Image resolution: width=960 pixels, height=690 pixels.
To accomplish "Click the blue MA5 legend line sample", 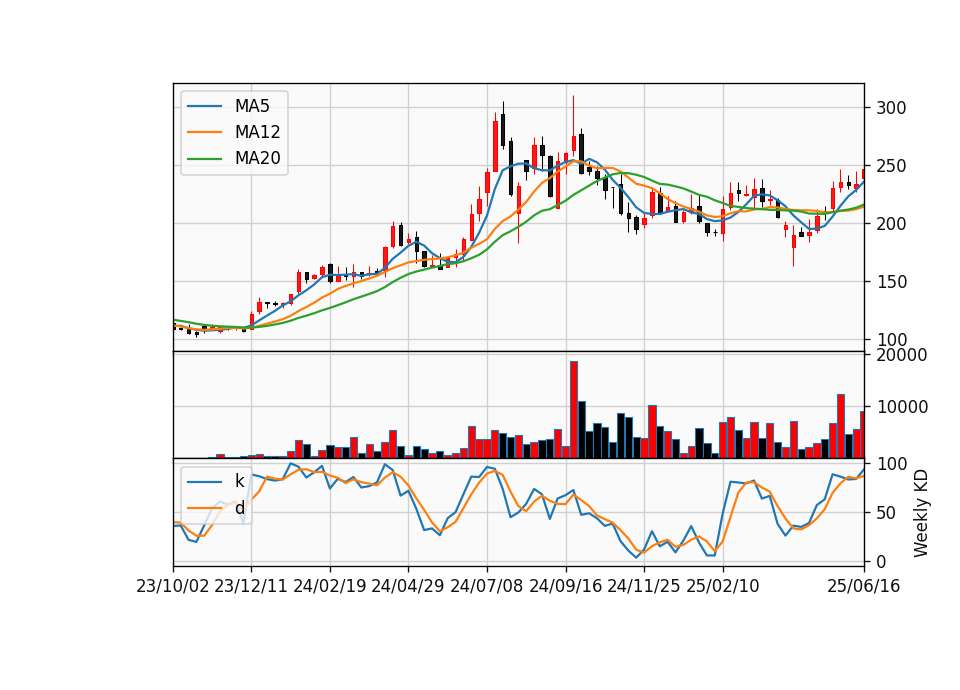I will pos(204,107).
